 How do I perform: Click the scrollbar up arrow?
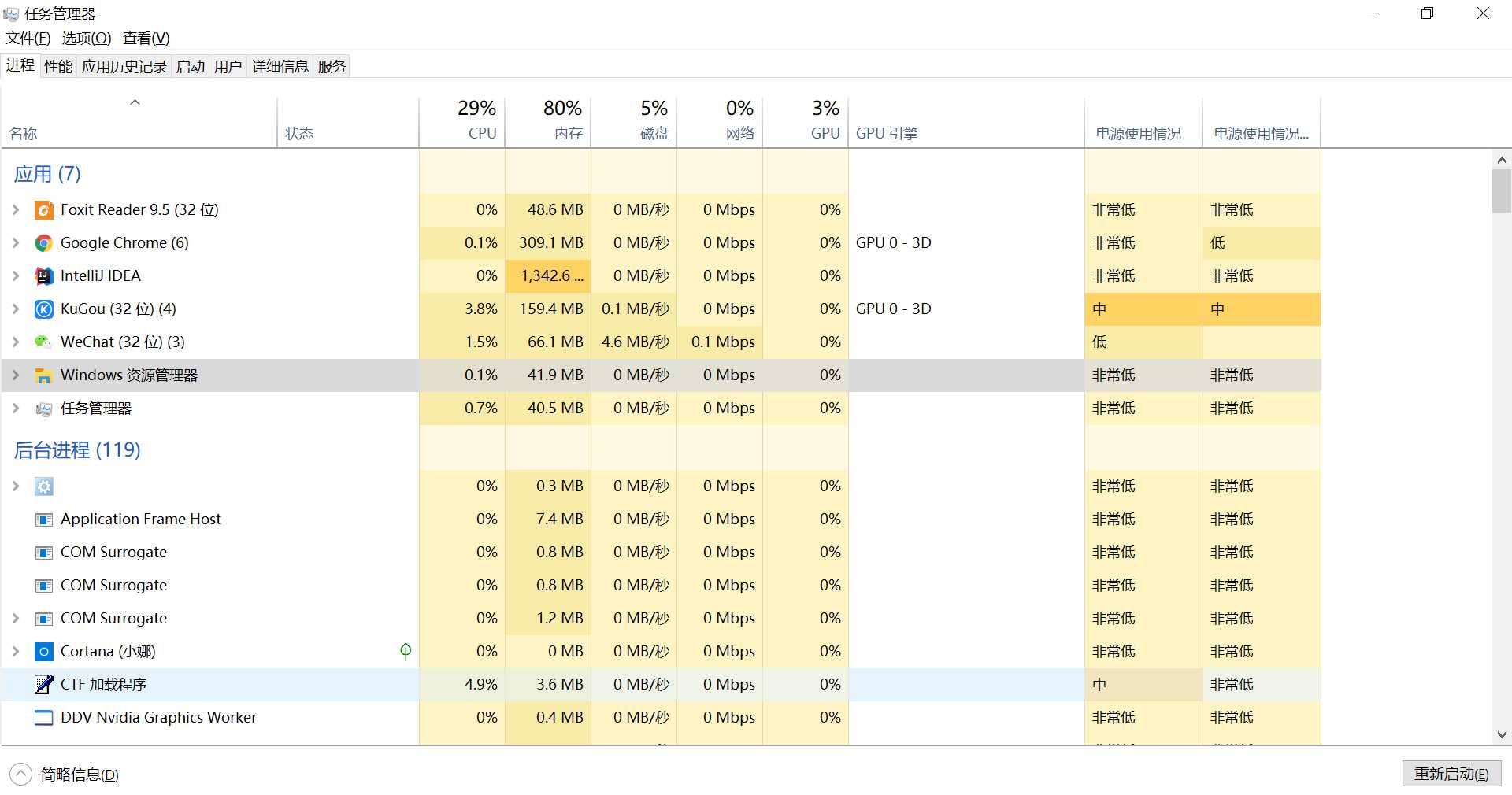coord(1502,160)
